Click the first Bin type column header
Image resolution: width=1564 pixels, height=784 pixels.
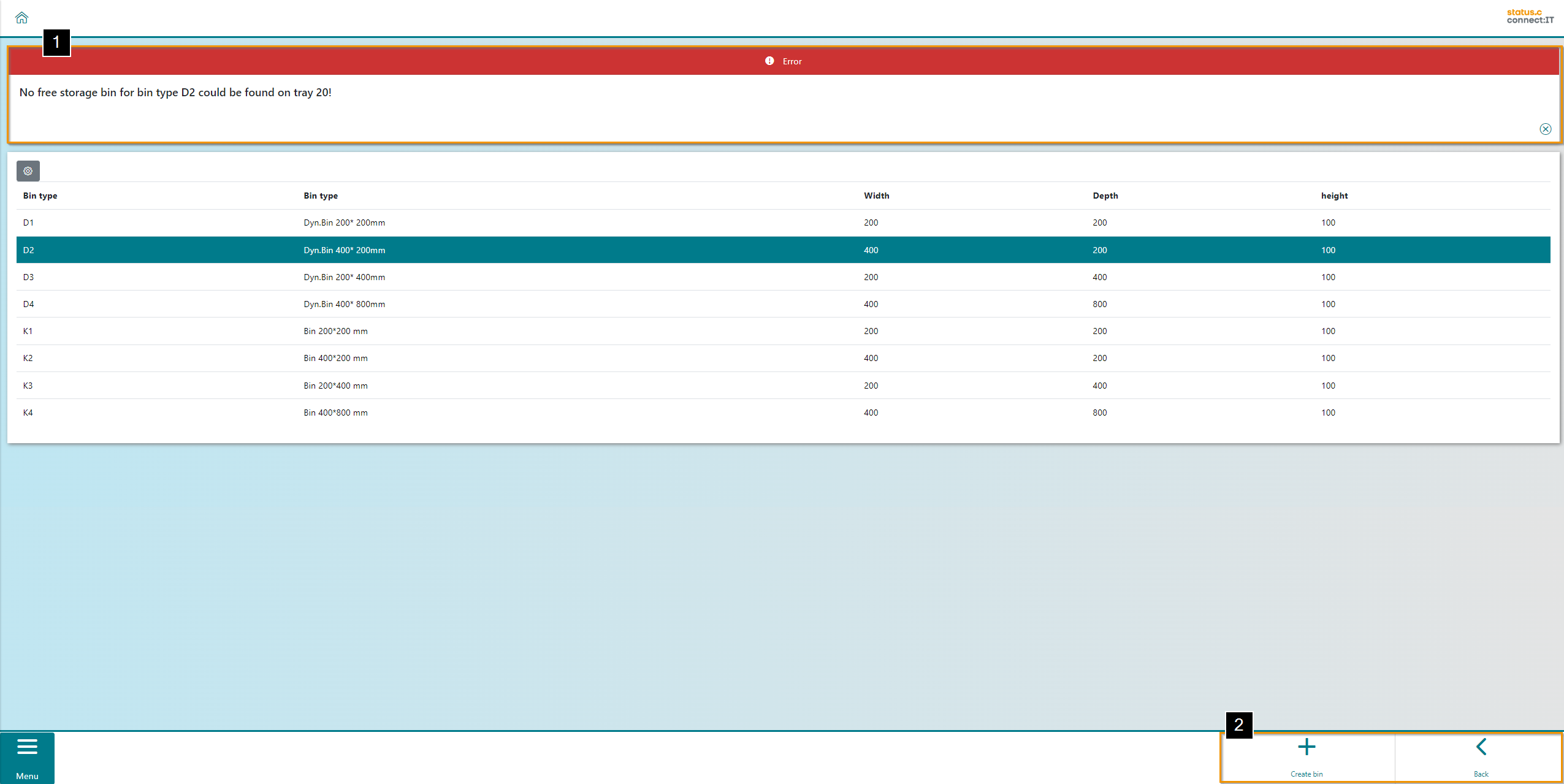pyautogui.click(x=40, y=196)
